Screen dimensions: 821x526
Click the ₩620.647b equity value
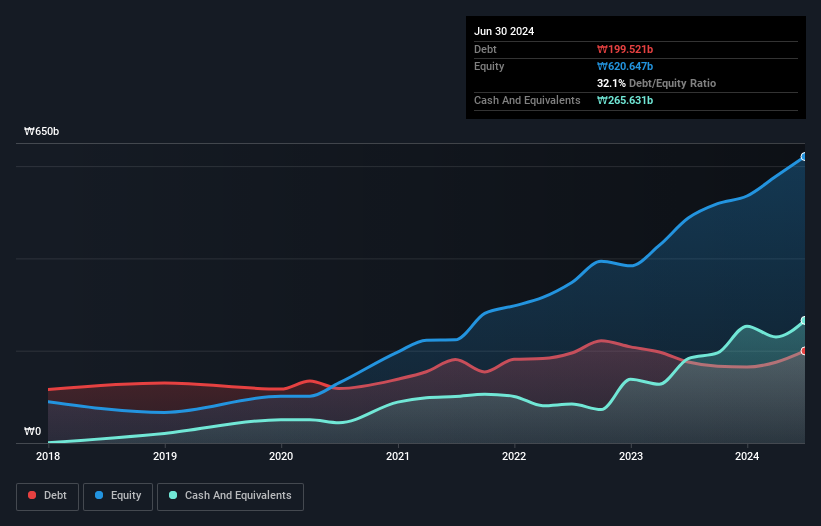pos(625,66)
